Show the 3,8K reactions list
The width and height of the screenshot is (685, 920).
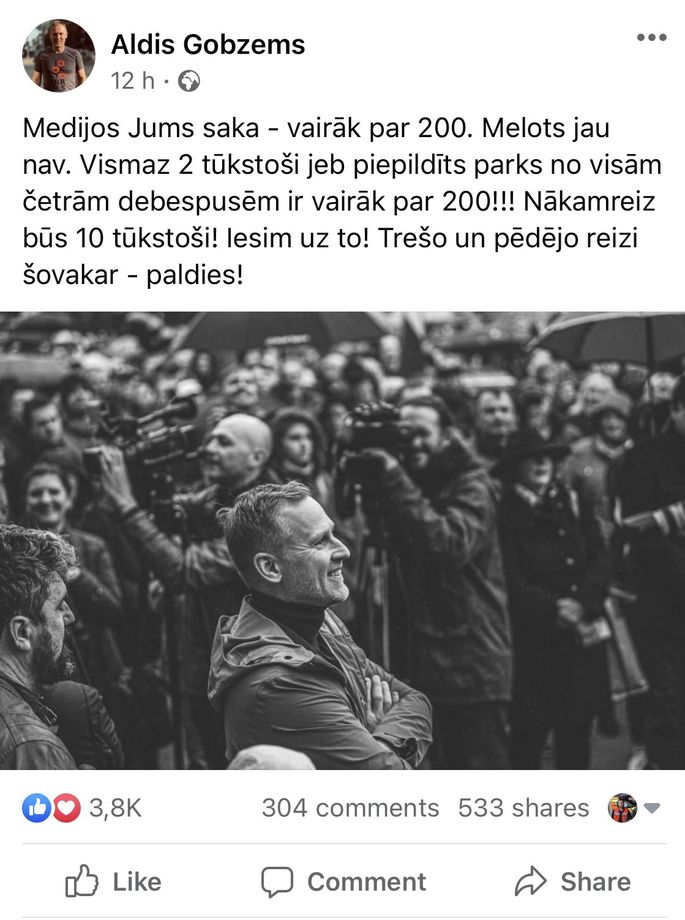point(115,808)
